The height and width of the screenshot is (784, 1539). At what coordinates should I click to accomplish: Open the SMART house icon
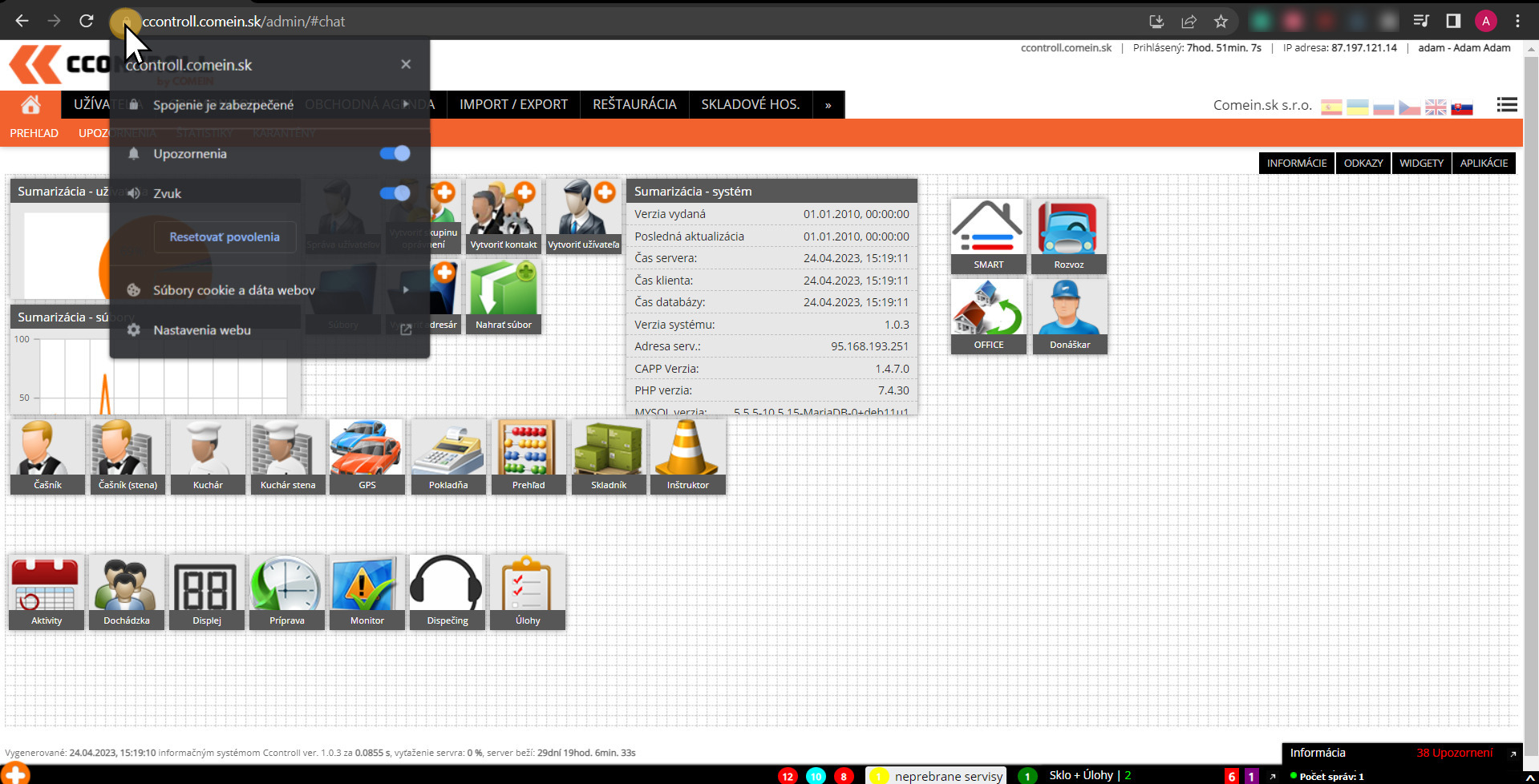pos(988,236)
